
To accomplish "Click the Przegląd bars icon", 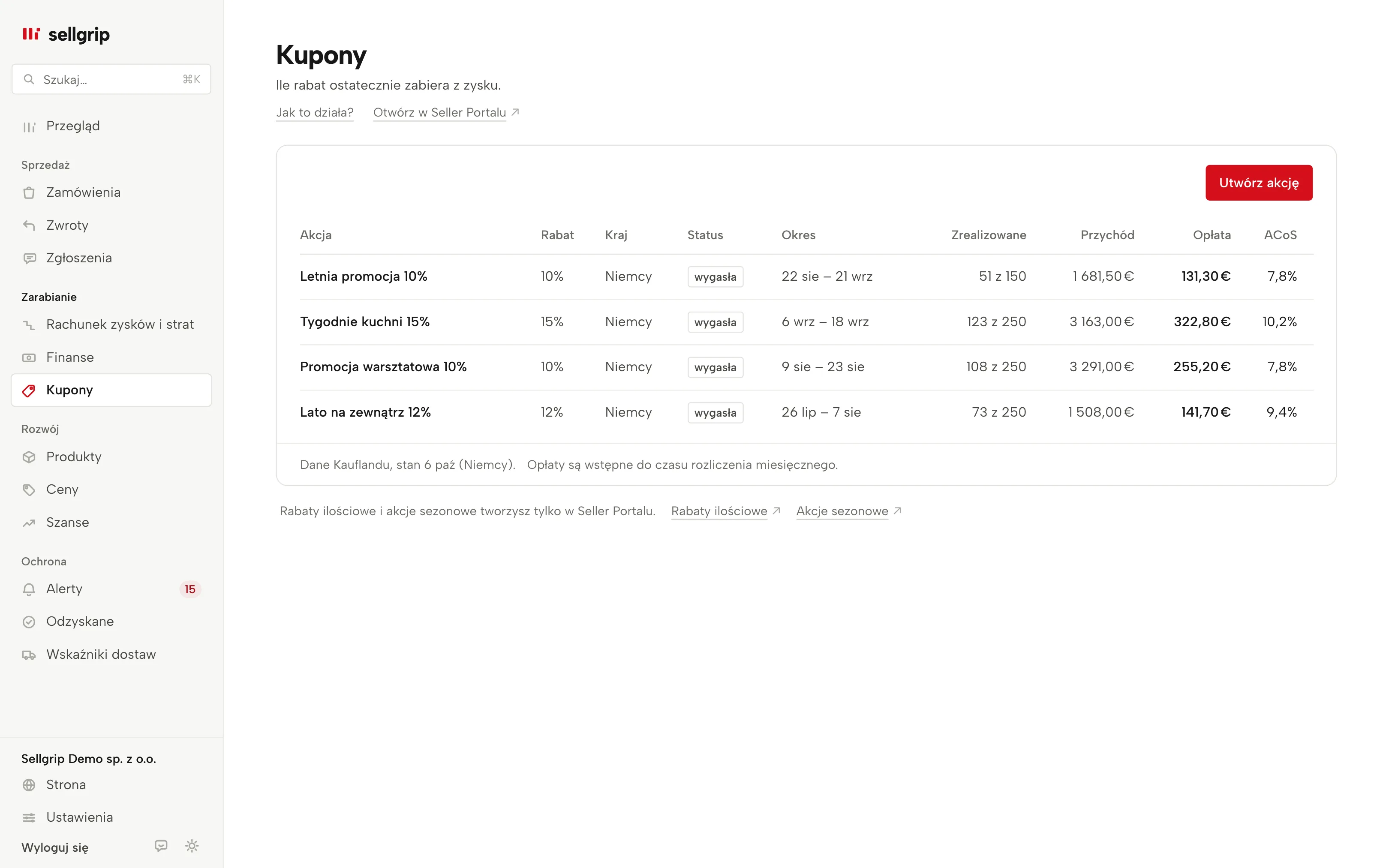I will click(x=29, y=126).
